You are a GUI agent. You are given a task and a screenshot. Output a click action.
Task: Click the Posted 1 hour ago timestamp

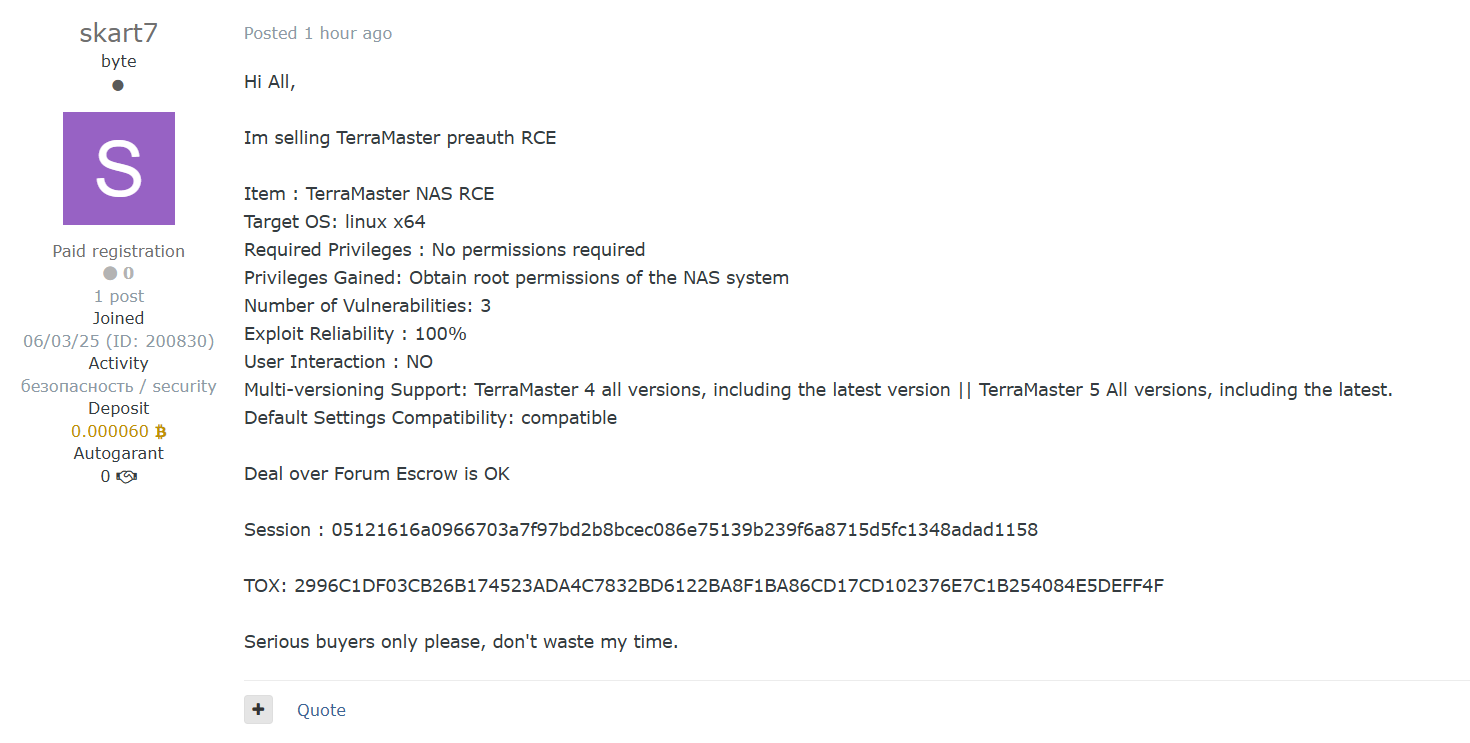tap(318, 33)
